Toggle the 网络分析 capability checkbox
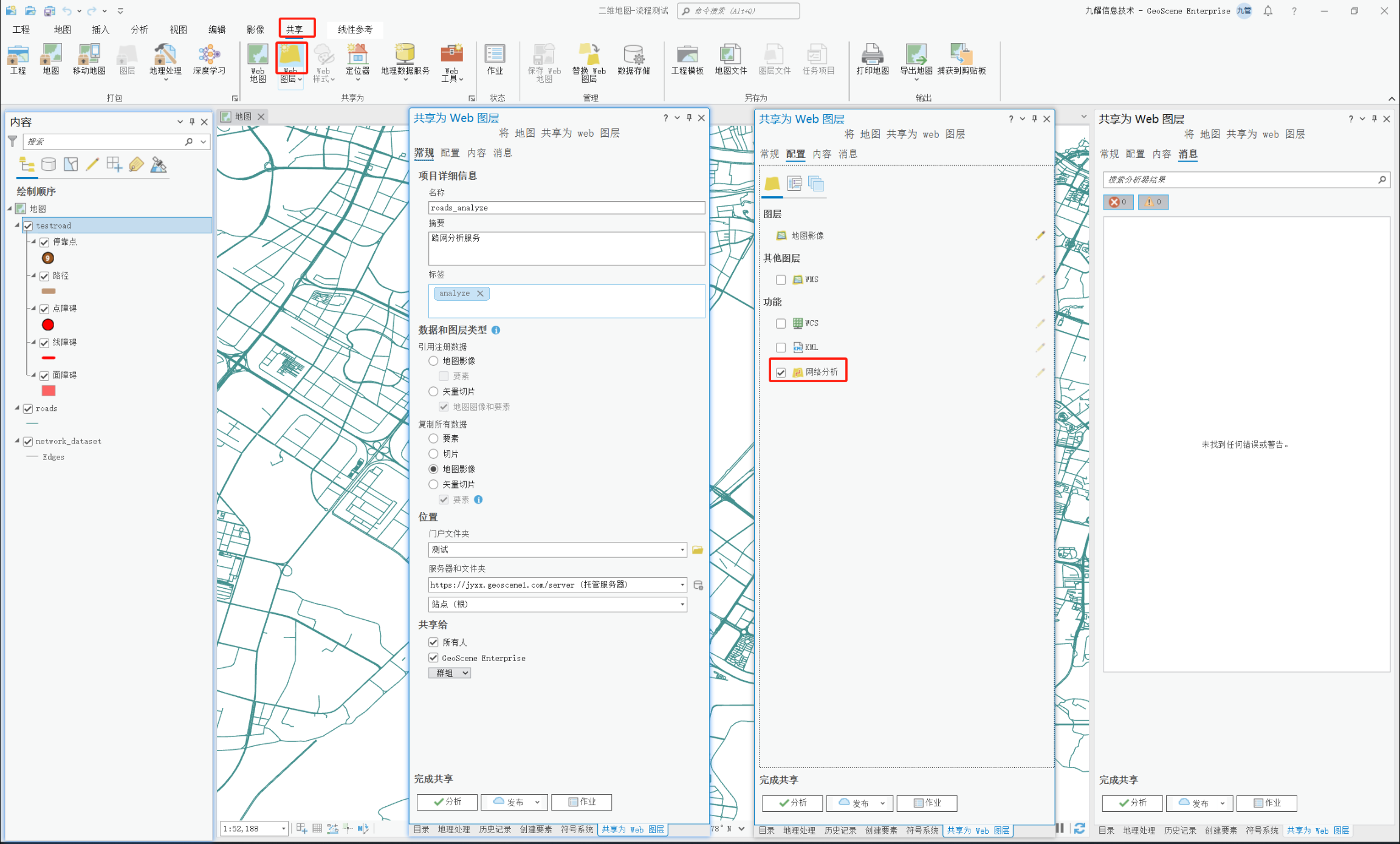The width and height of the screenshot is (1400, 844). tap(781, 372)
